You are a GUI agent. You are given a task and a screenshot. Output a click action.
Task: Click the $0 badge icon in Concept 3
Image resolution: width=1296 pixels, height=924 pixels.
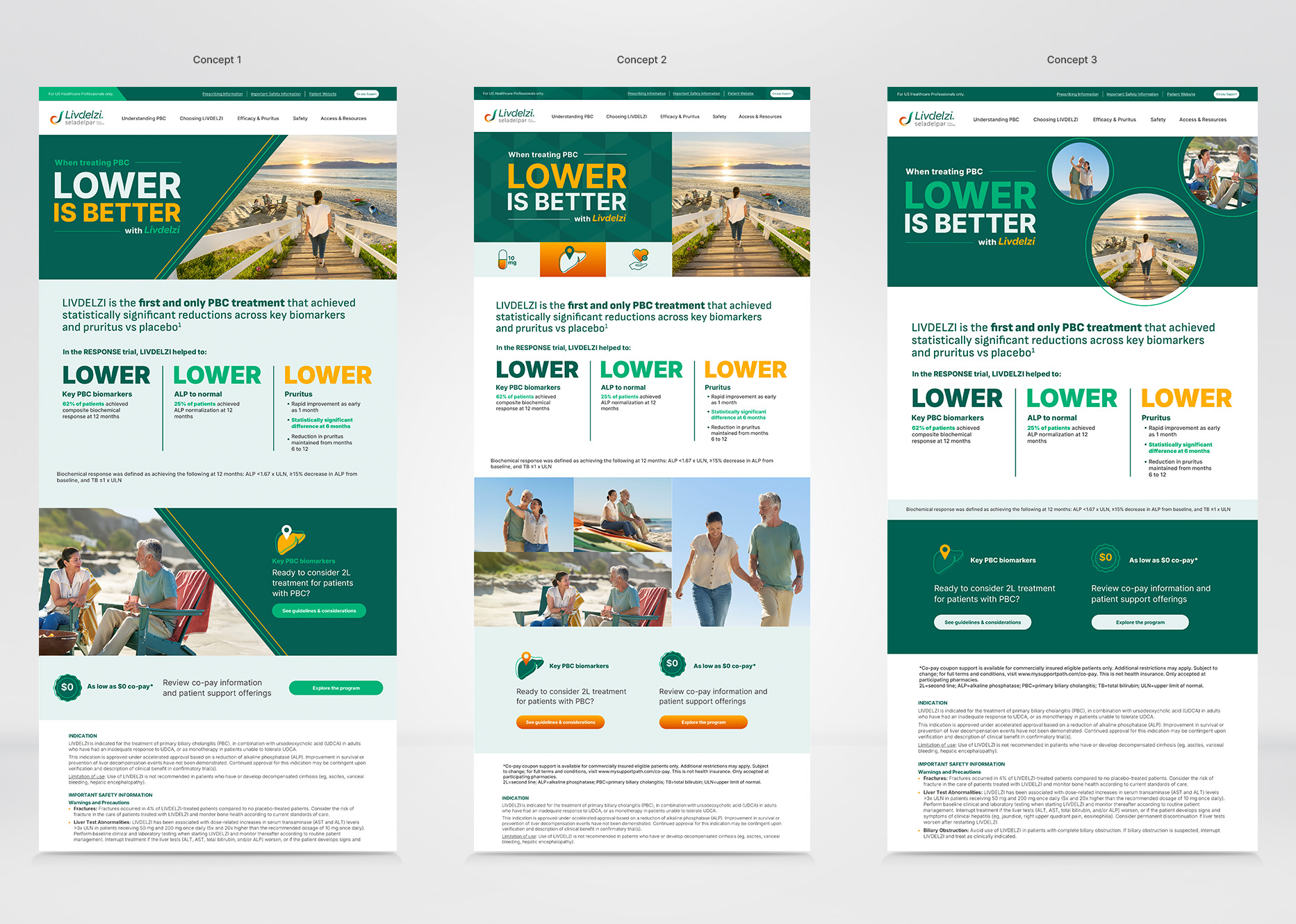point(1105,557)
